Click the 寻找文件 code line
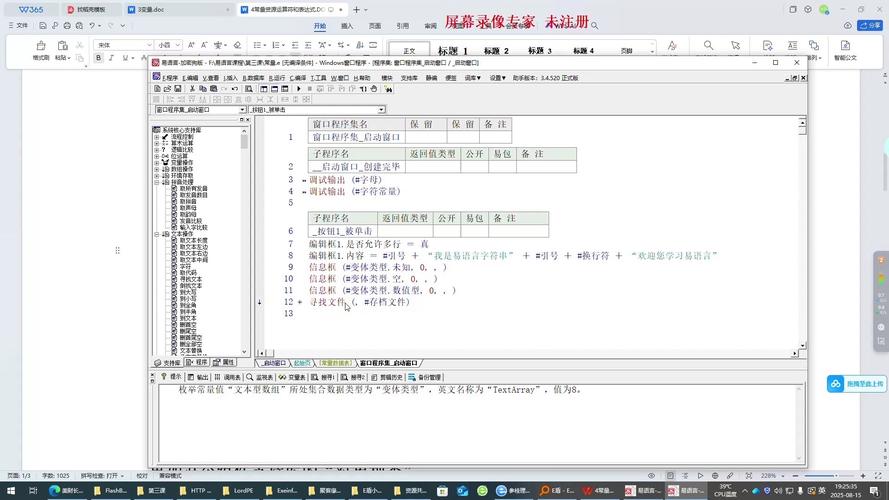Screen dimensions: 889x500 coord(327,301)
